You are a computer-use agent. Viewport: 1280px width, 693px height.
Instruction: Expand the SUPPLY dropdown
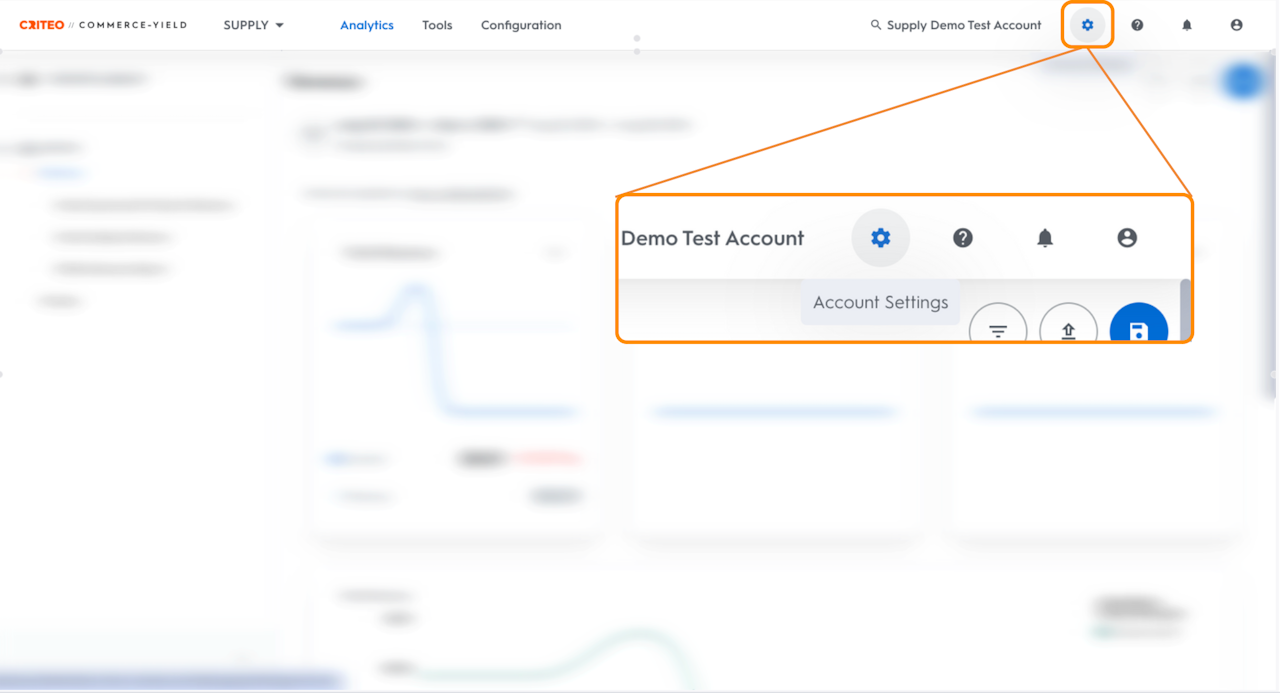point(254,25)
